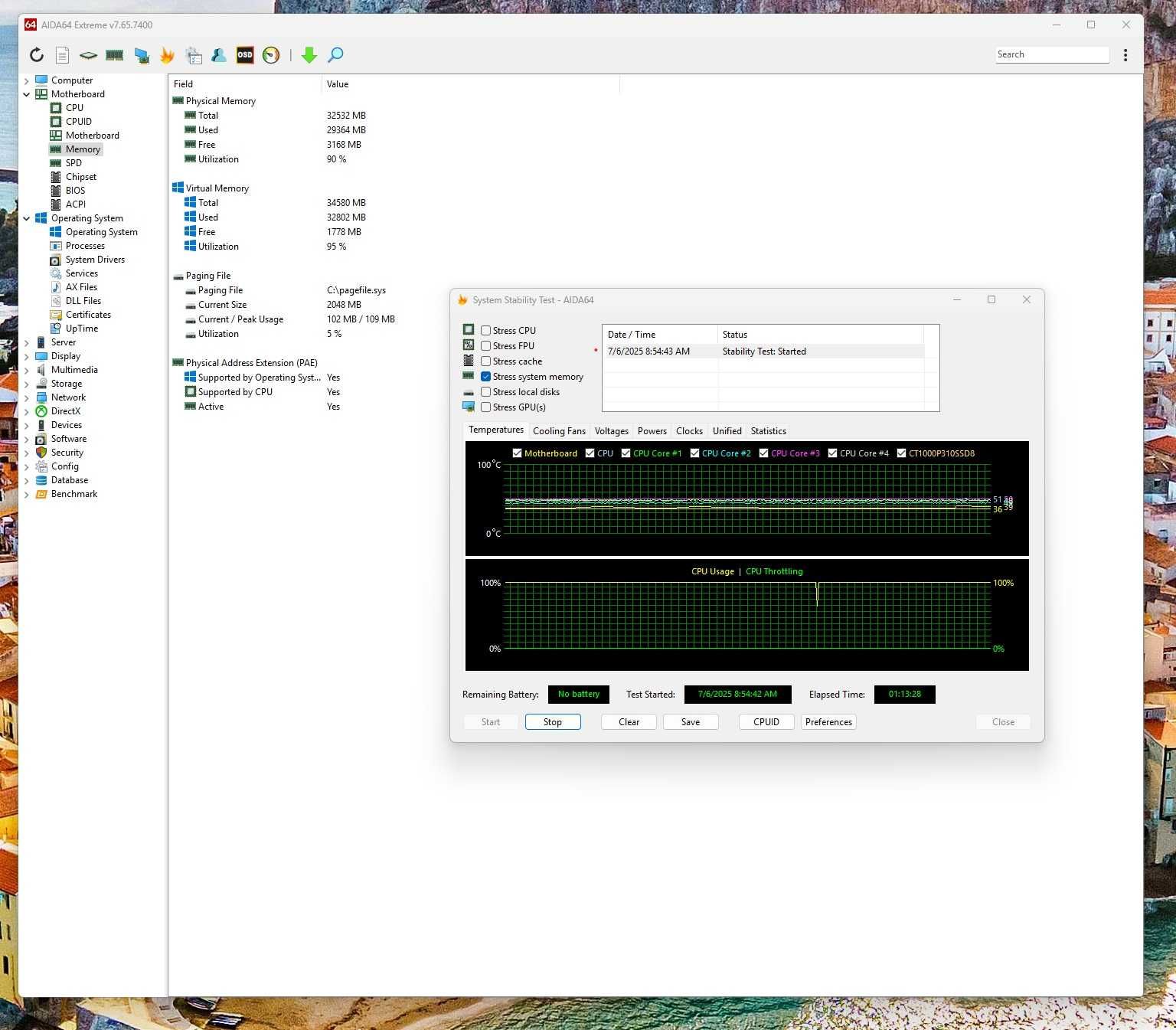Toggle Motherboard temperature graph checkbox
Viewport: 1176px width, 1030px height.
tap(517, 453)
